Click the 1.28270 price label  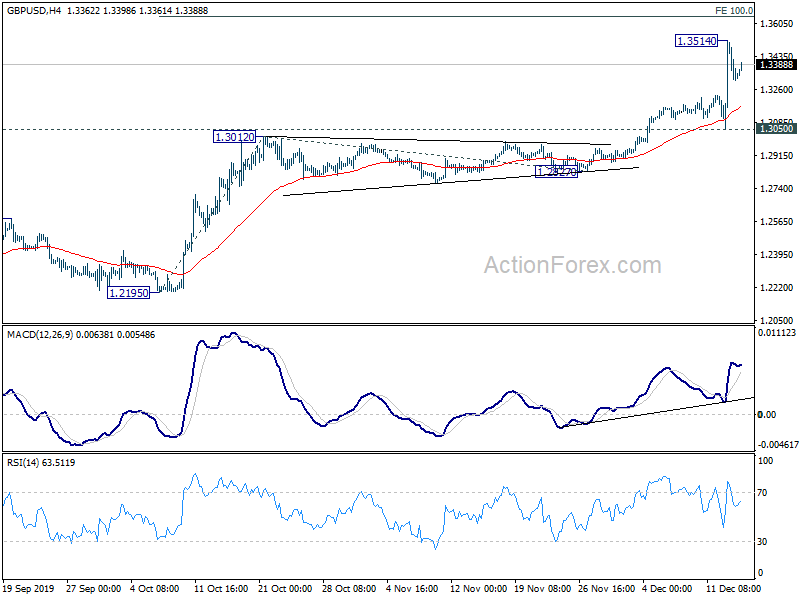pos(556,172)
